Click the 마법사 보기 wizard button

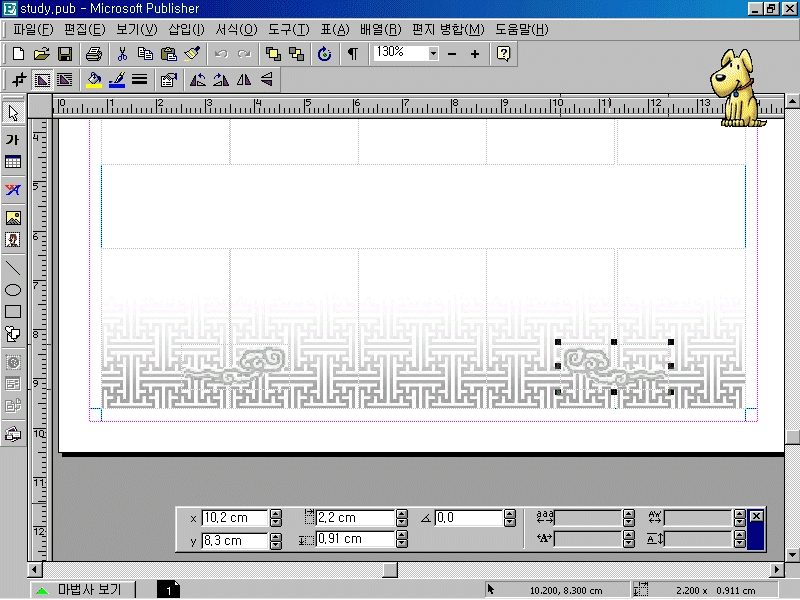click(x=82, y=590)
